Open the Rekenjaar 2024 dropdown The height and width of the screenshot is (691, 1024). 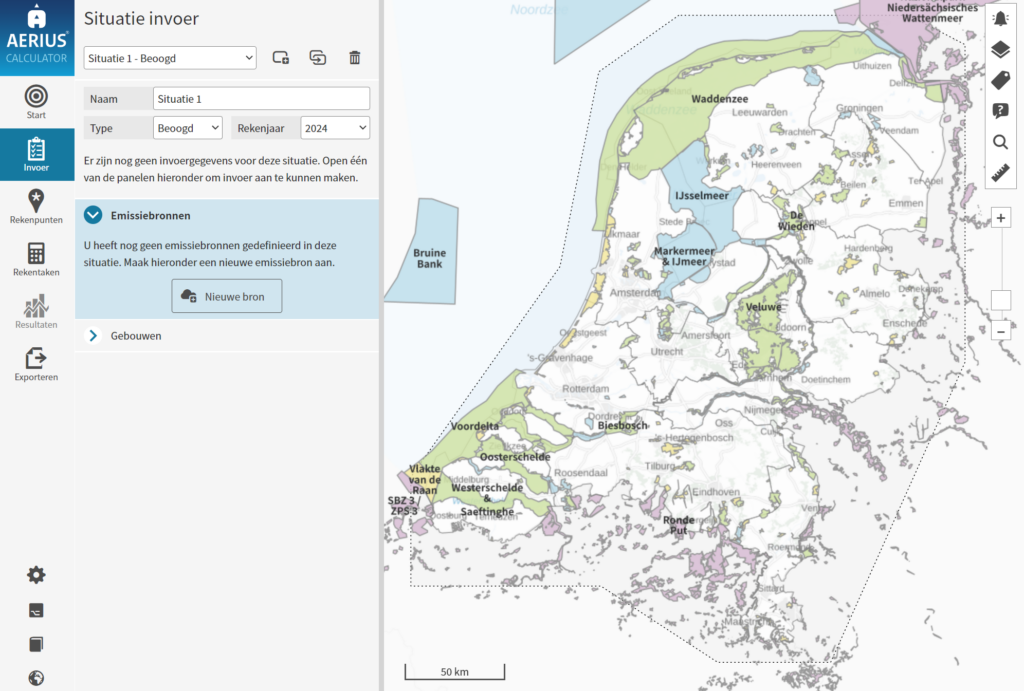coord(335,127)
